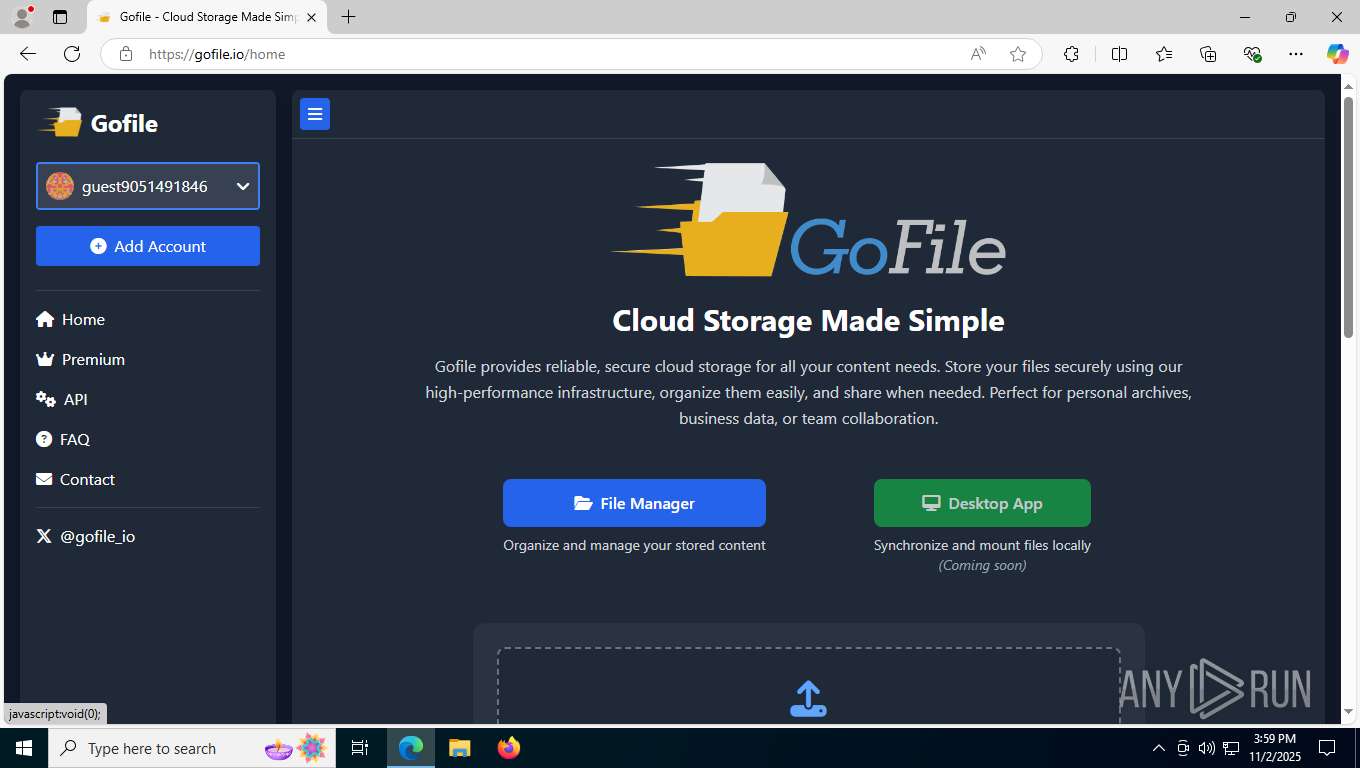Open the Edge profile avatar icon

tap(21, 17)
